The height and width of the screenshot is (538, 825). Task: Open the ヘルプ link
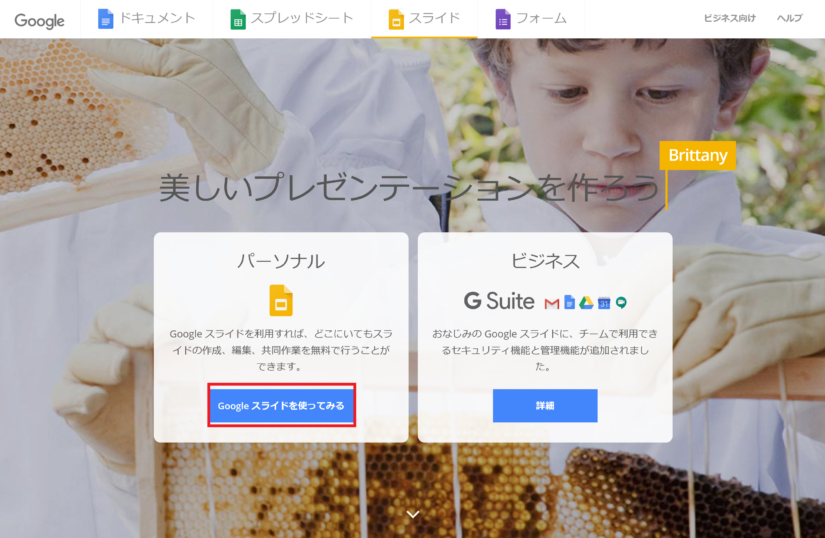click(x=790, y=18)
